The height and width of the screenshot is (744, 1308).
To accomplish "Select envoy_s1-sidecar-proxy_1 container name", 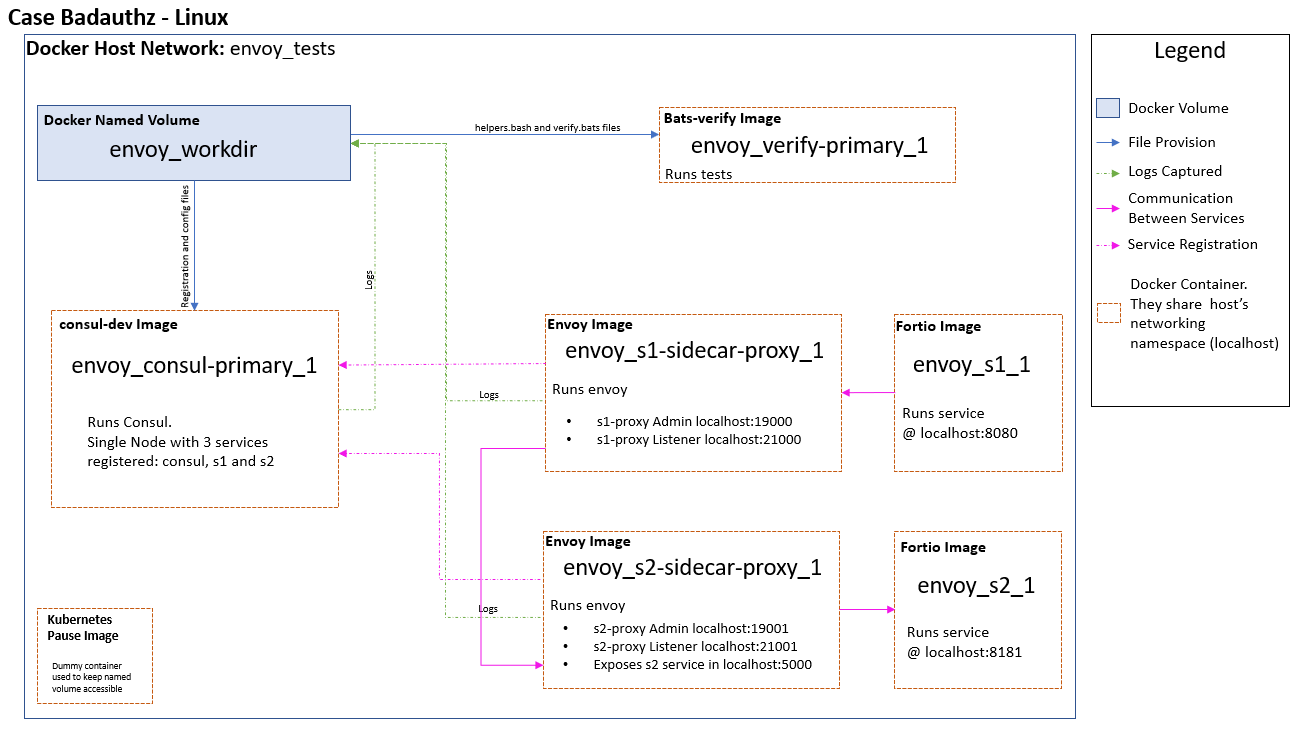I will (x=694, y=351).
